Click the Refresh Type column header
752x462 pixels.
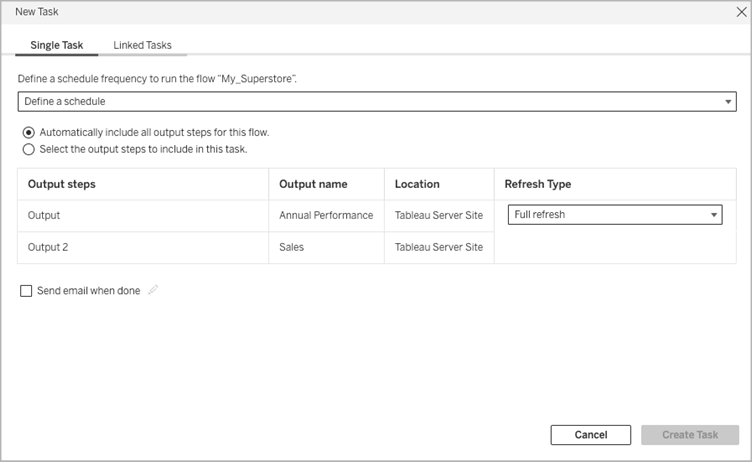[x=538, y=184]
